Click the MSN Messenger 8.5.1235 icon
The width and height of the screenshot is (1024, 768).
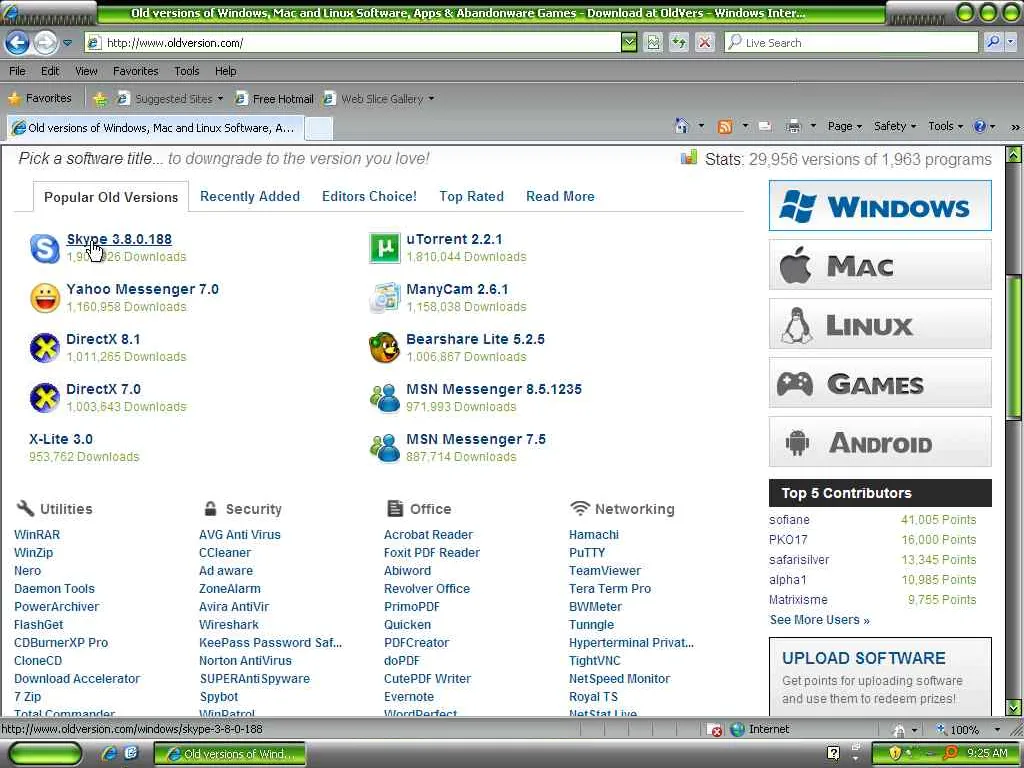click(385, 398)
